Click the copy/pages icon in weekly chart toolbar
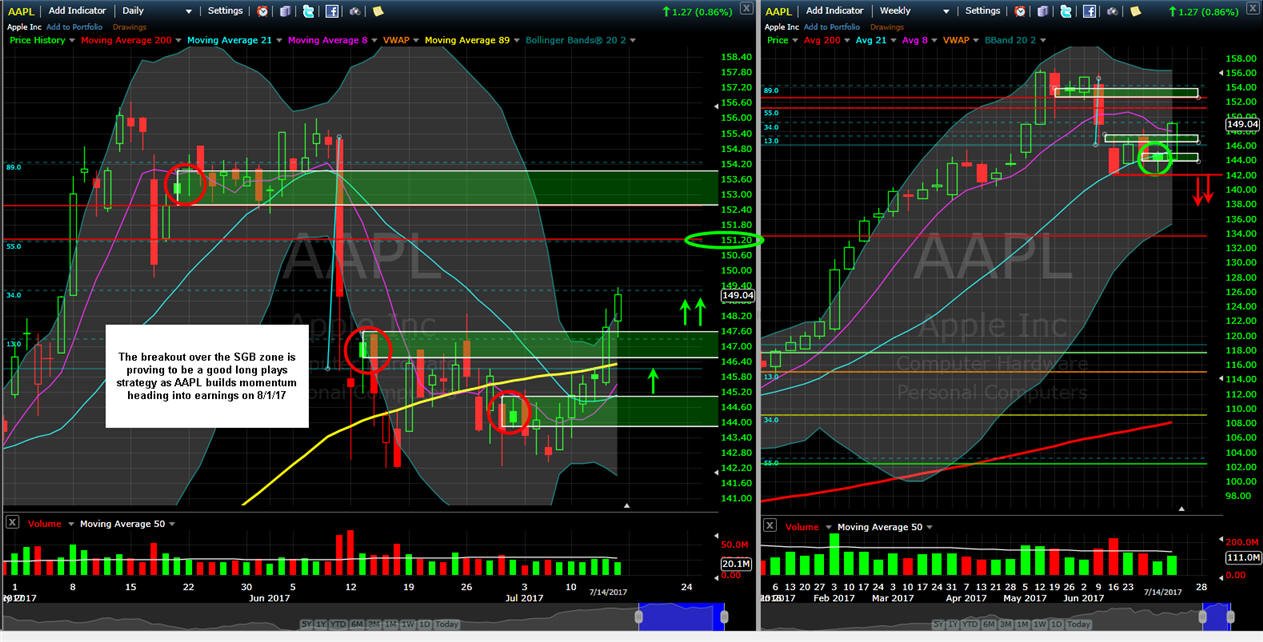Viewport: 1263px width, 642px height. (x=1042, y=11)
